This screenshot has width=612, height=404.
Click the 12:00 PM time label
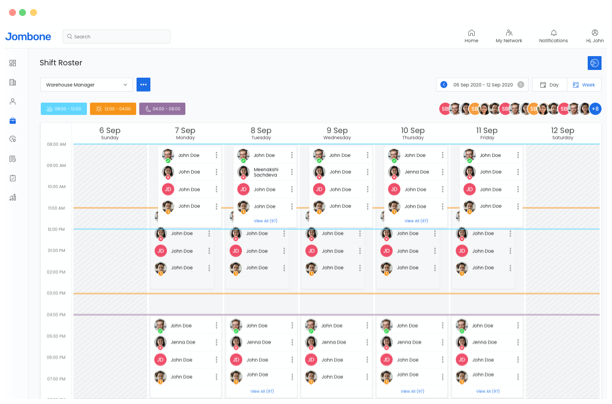click(x=56, y=230)
